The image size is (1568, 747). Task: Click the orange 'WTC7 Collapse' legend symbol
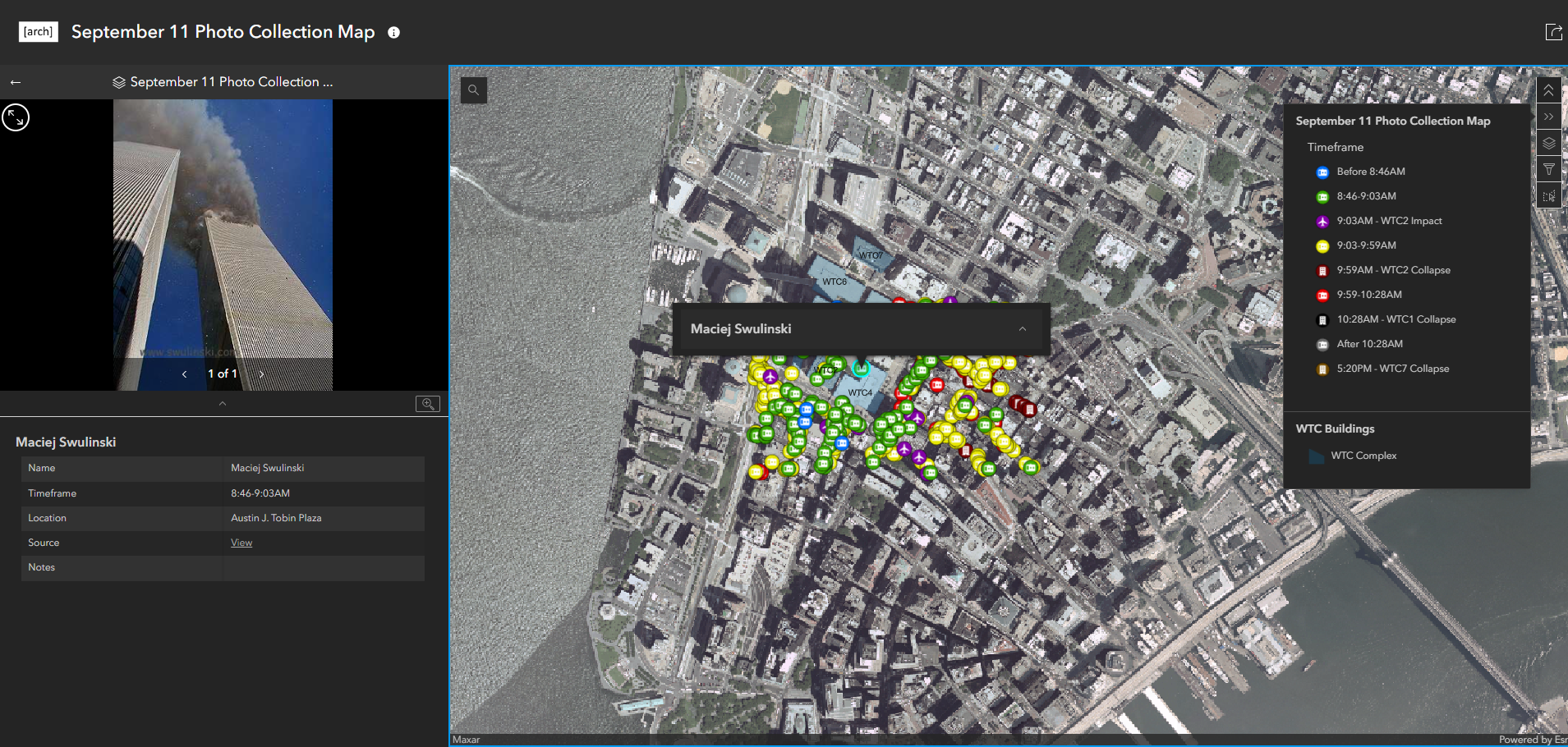coord(1322,369)
